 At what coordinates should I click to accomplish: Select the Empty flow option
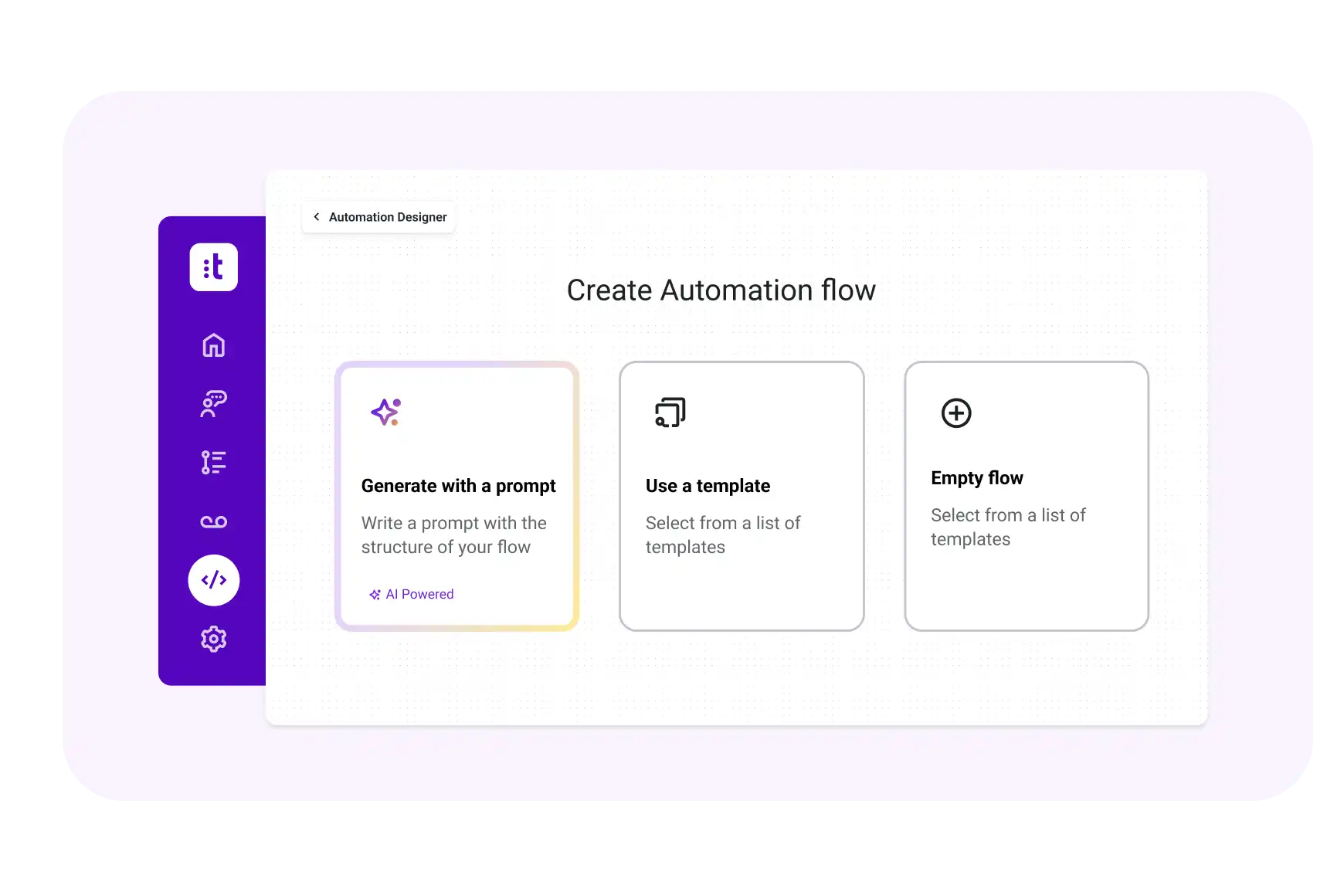pyautogui.click(x=1026, y=494)
